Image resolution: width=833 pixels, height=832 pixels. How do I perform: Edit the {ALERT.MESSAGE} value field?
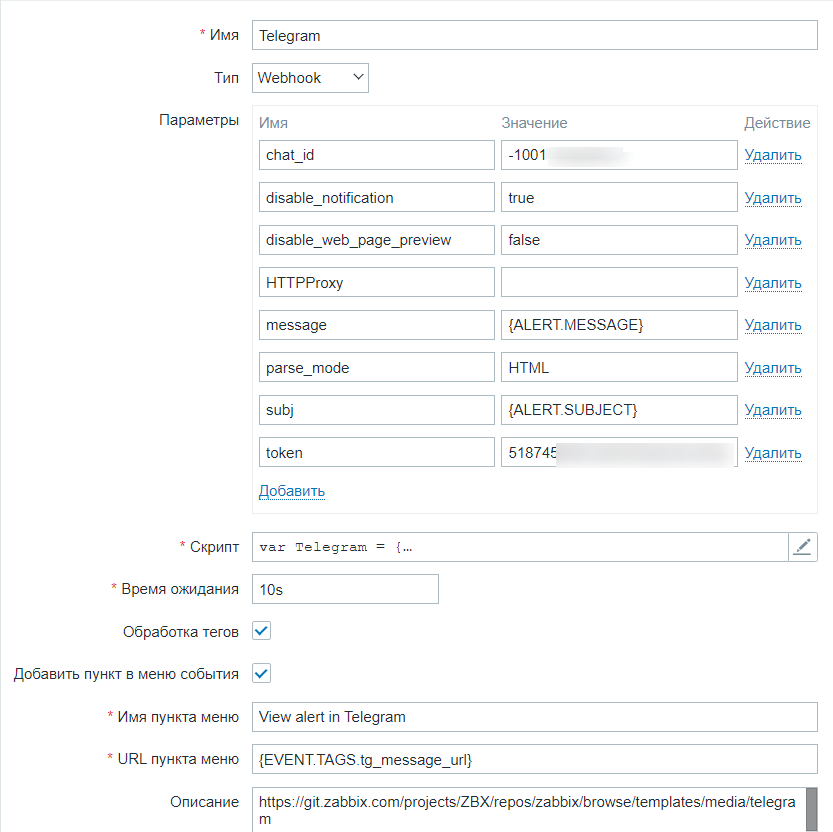pyautogui.click(x=619, y=325)
